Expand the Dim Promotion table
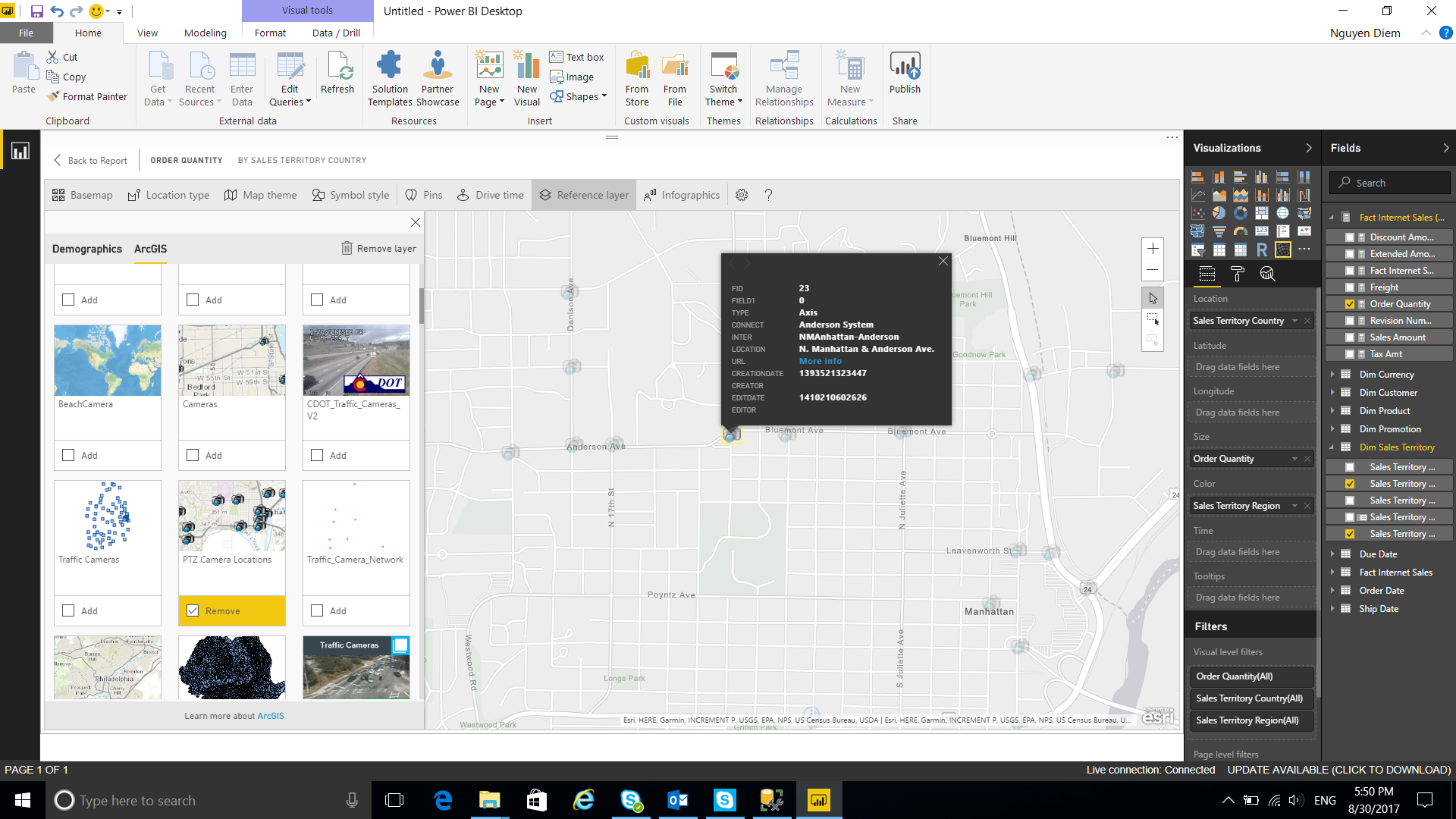The height and width of the screenshot is (819, 1456). click(1332, 429)
